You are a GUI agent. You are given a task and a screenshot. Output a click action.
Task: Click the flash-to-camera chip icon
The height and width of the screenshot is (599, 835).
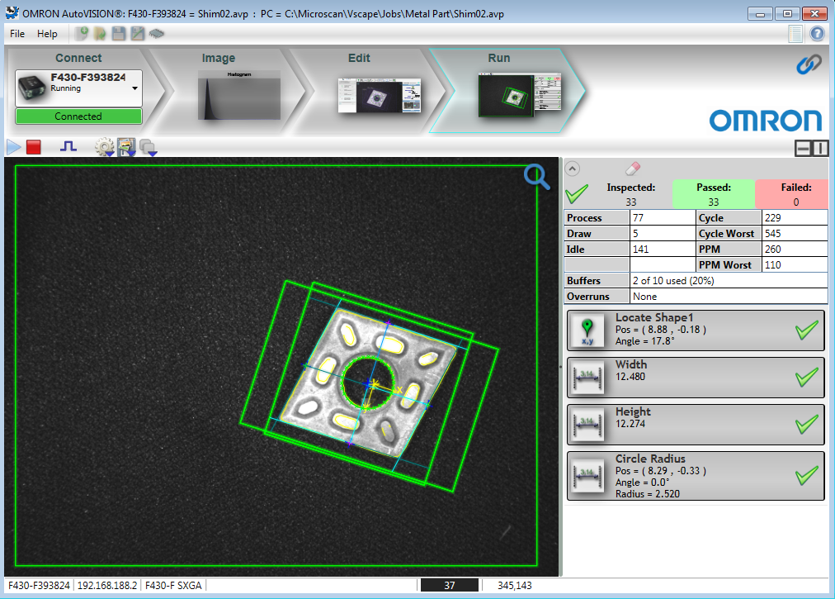156,34
